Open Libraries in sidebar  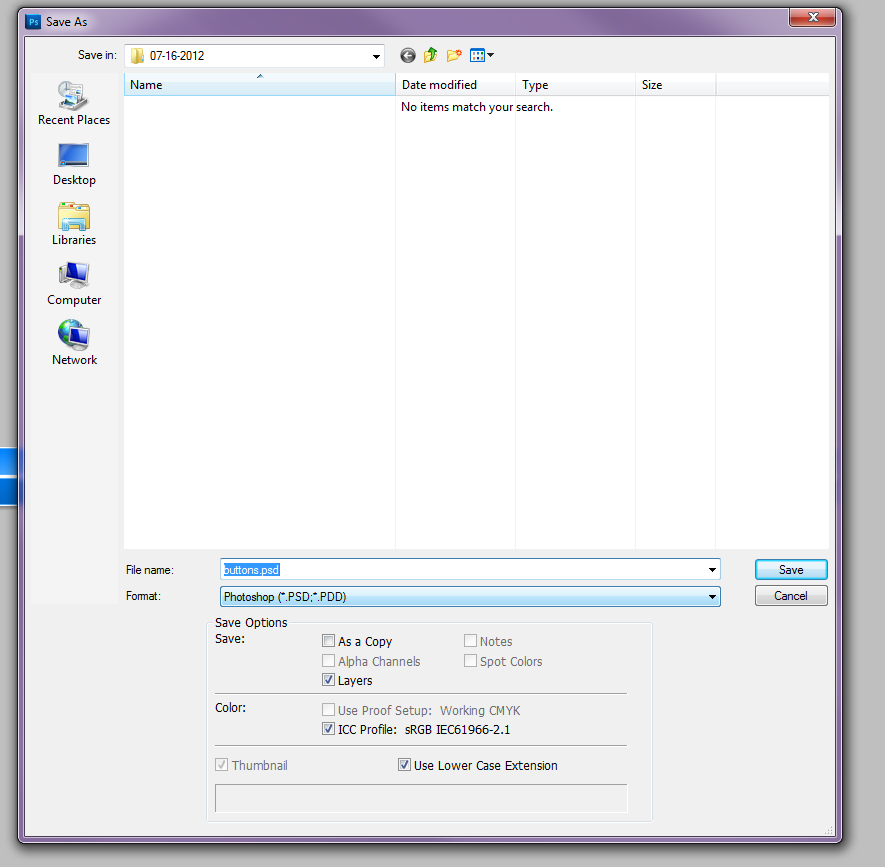click(74, 224)
